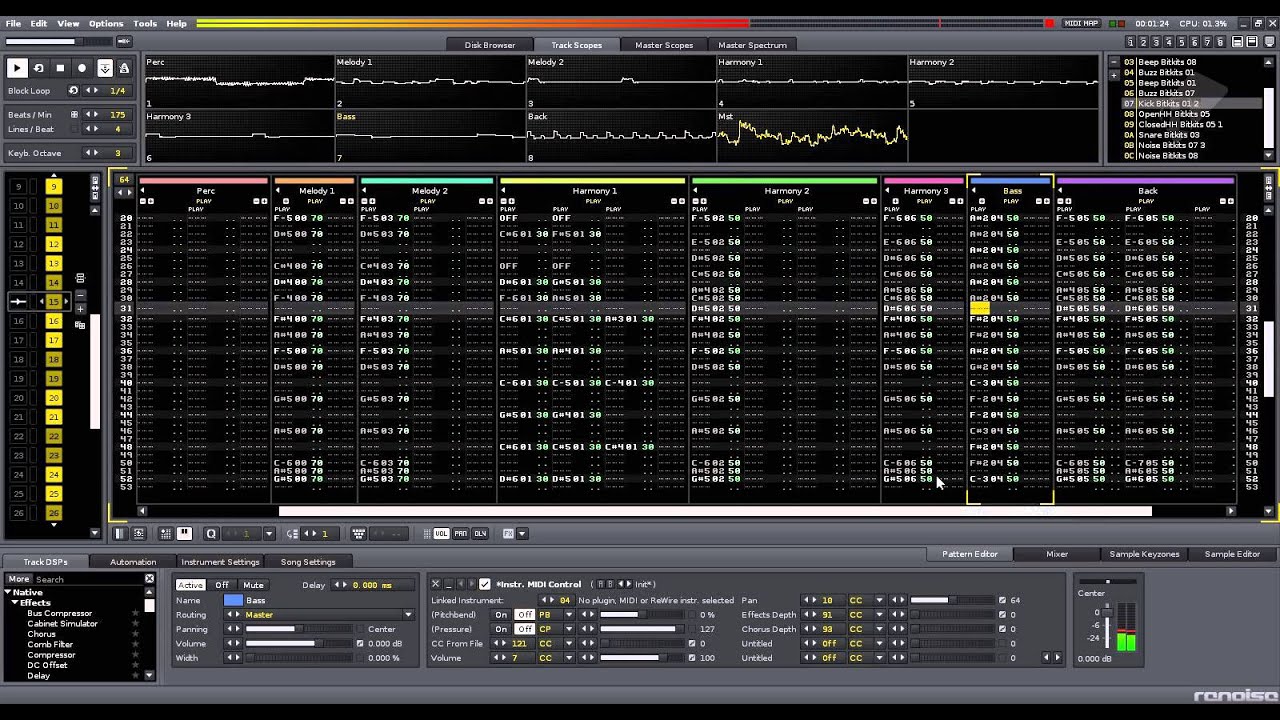Toggle the VOL column button

(x=441, y=534)
